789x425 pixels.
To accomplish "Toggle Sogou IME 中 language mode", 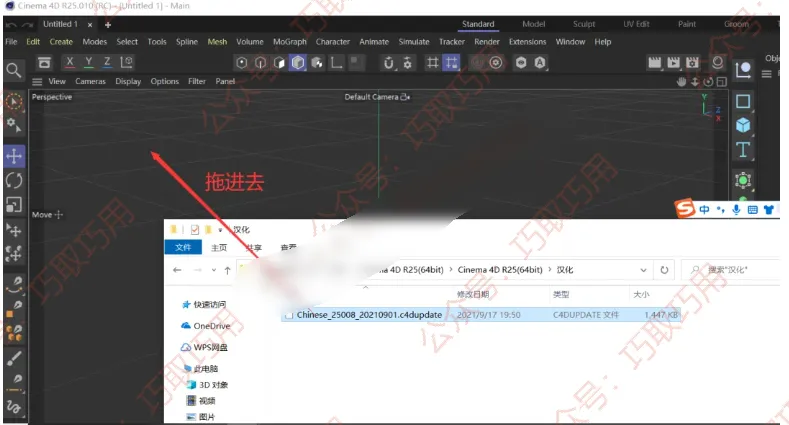I will pyautogui.click(x=704, y=209).
